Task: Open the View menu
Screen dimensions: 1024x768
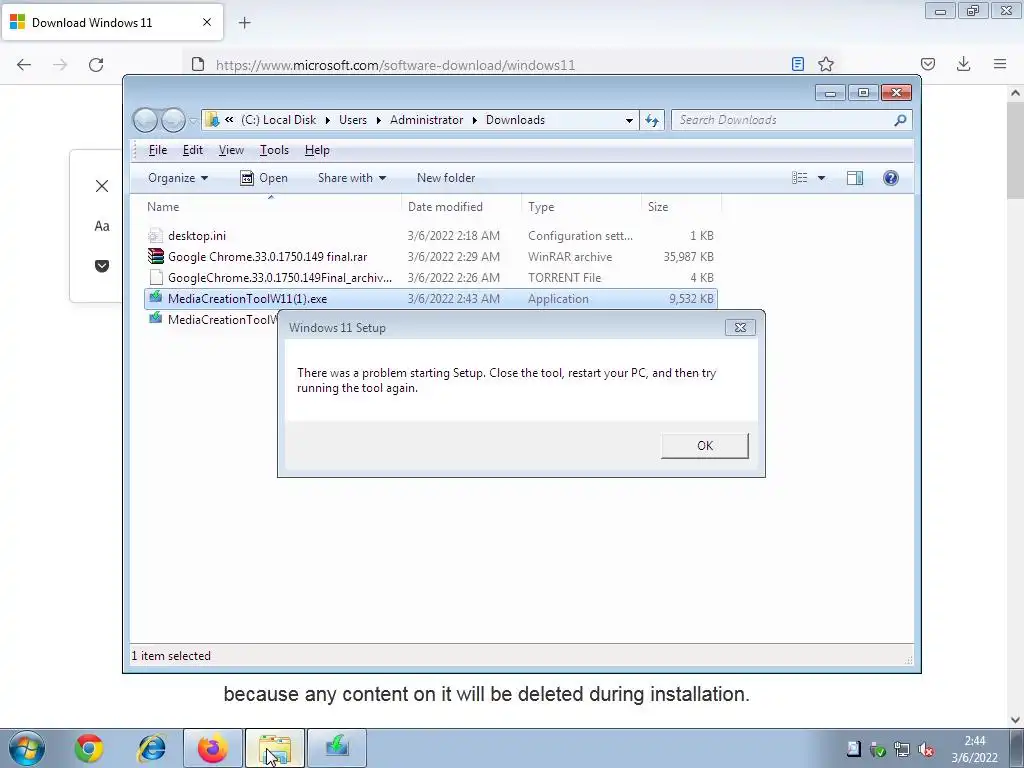Action: pos(231,150)
